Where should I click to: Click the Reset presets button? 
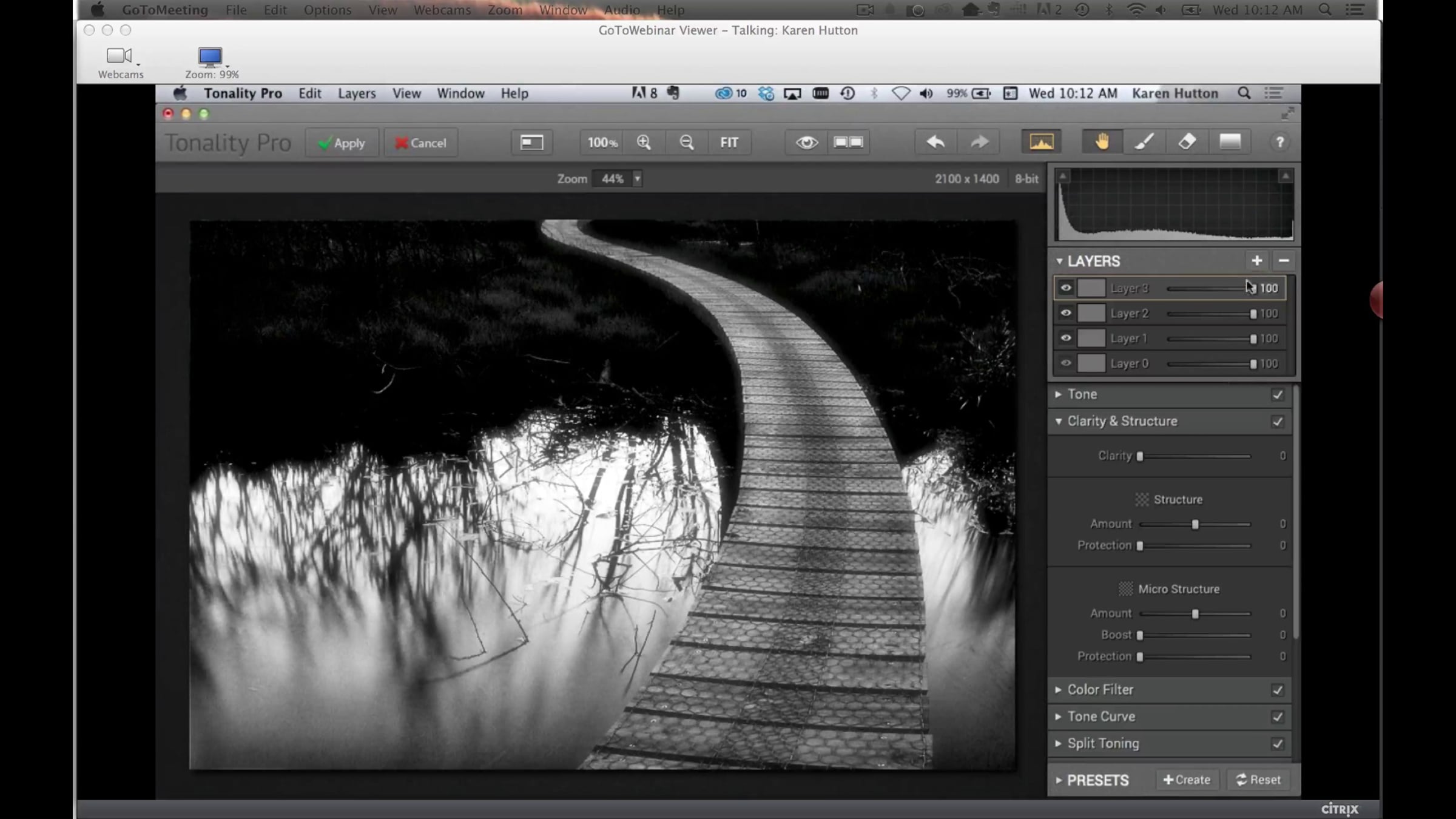click(x=1258, y=780)
